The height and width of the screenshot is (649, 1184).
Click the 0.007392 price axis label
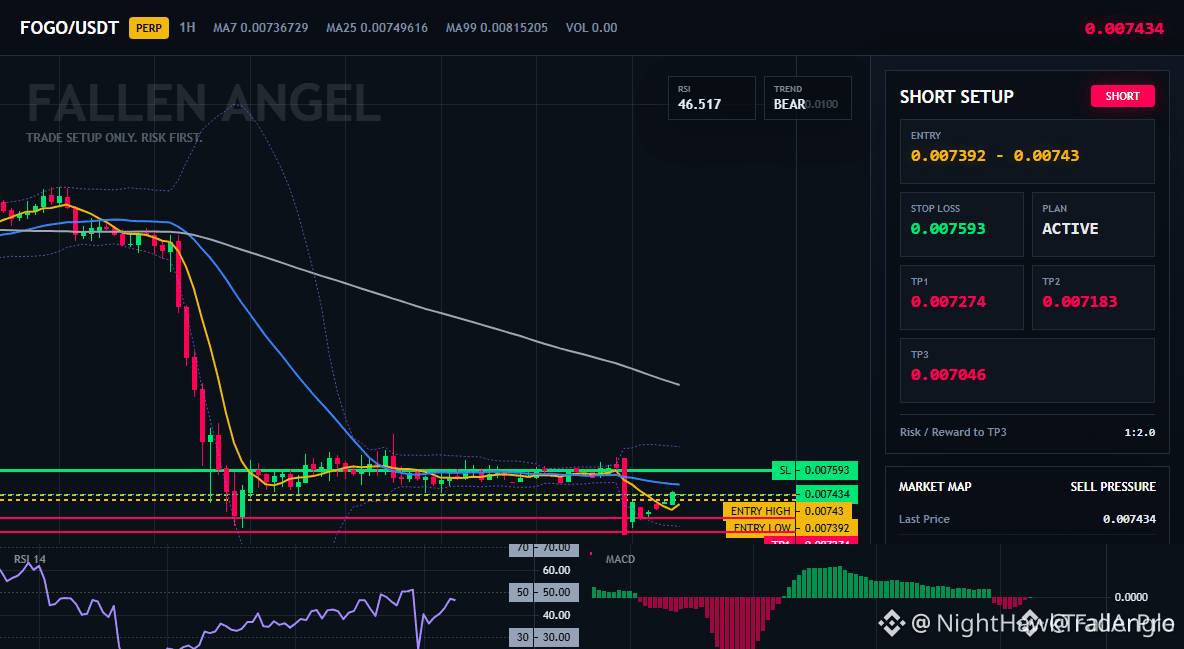[827, 528]
